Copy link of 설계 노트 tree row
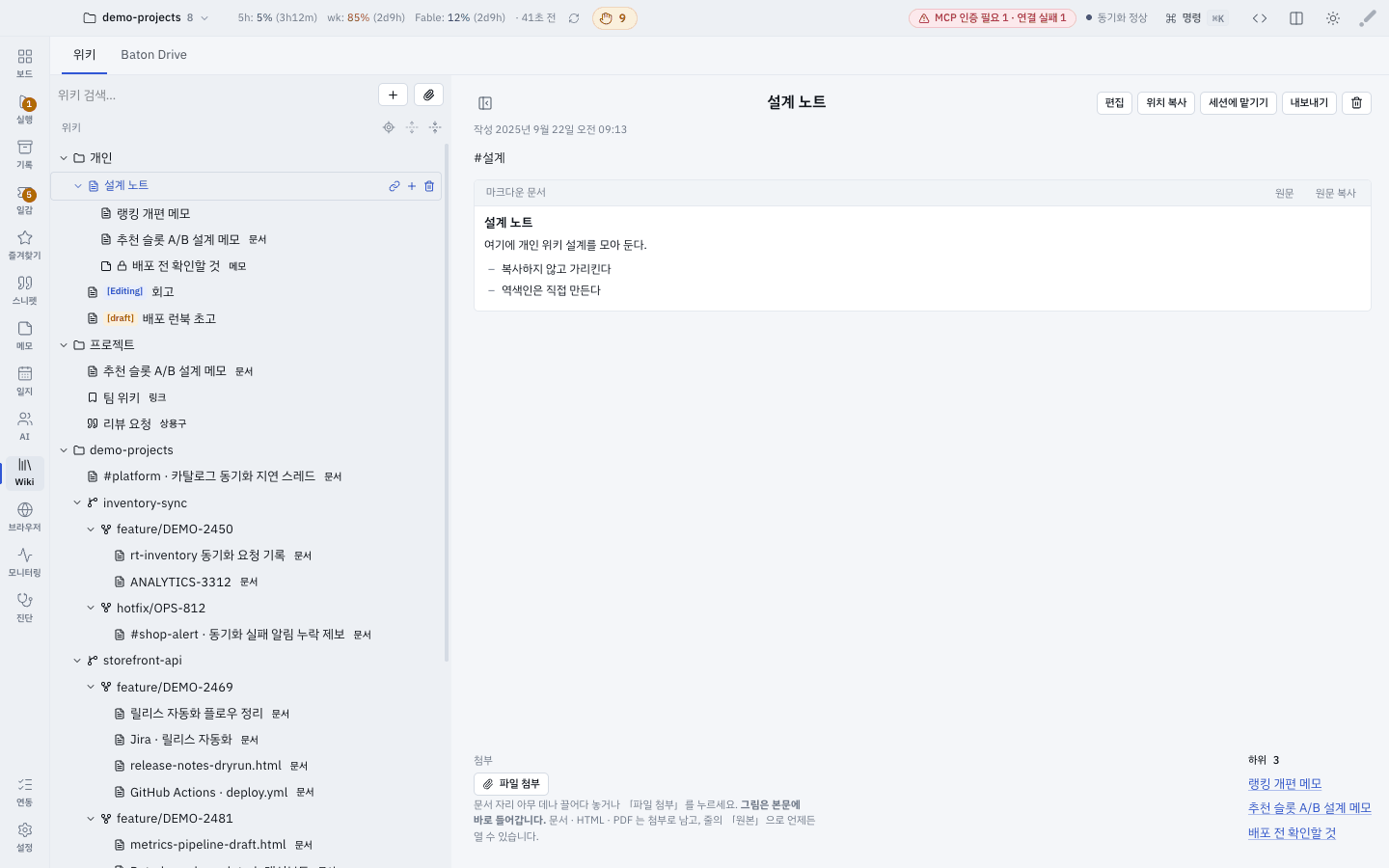This screenshot has height=868, width=1389. 395,186
